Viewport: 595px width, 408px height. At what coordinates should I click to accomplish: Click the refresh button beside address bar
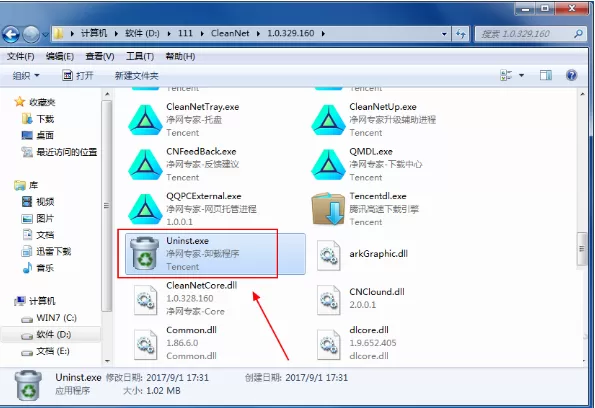[x=461, y=34]
